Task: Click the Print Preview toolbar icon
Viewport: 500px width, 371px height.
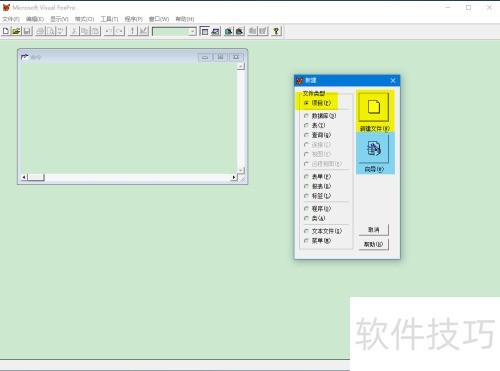Action: click(x=51, y=31)
